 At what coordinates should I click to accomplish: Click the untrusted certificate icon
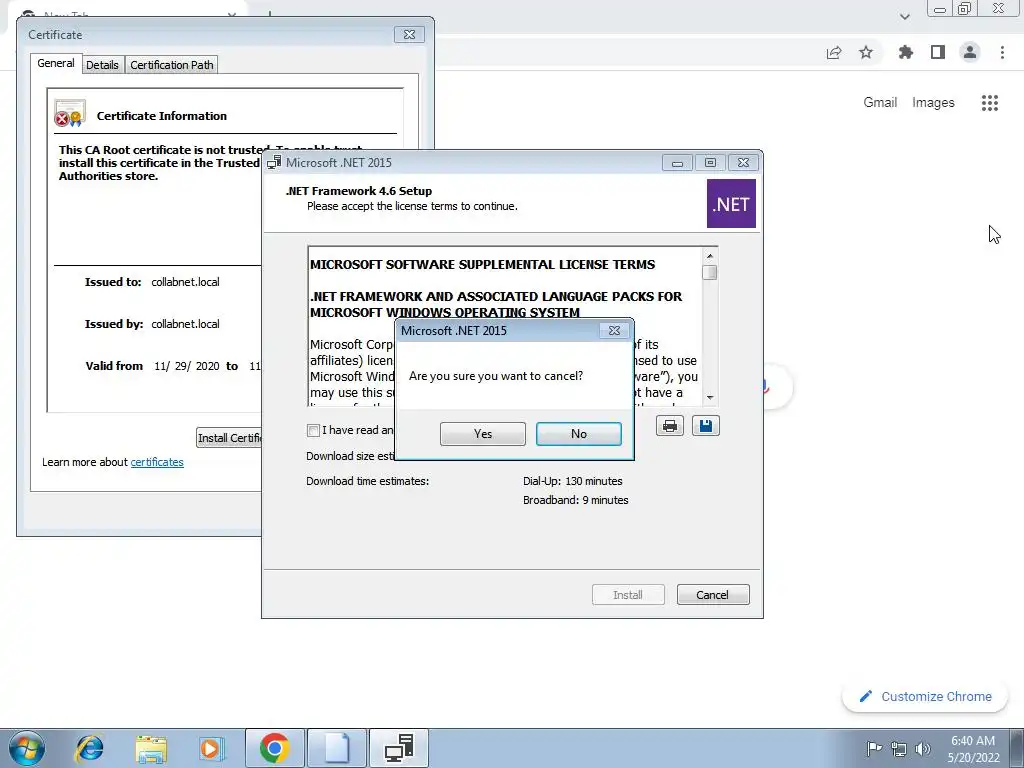(70, 114)
